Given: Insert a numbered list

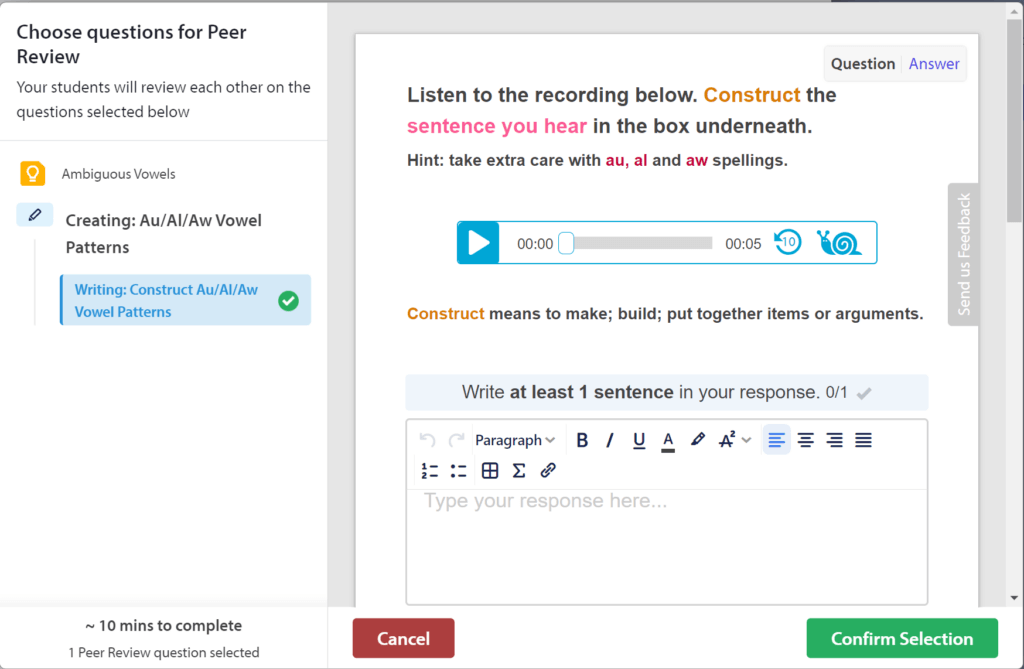Looking at the screenshot, I should (429, 470).
